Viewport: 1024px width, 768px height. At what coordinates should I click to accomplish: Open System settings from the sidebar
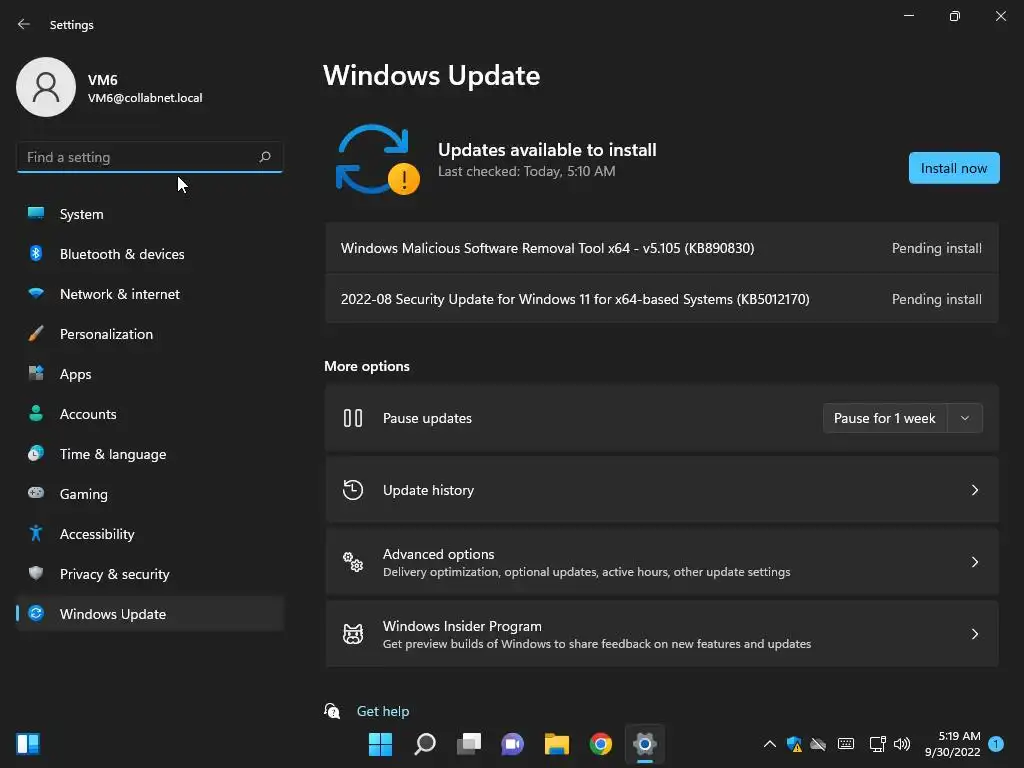coord(150,214)
